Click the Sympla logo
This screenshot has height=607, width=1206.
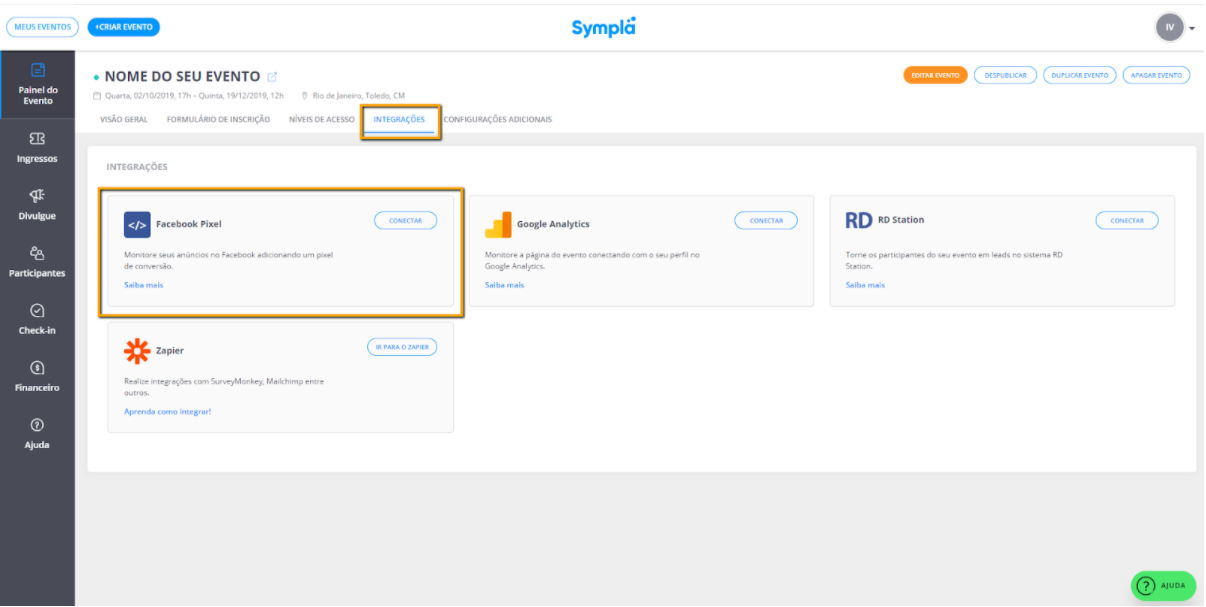click(x=603, y=27)
